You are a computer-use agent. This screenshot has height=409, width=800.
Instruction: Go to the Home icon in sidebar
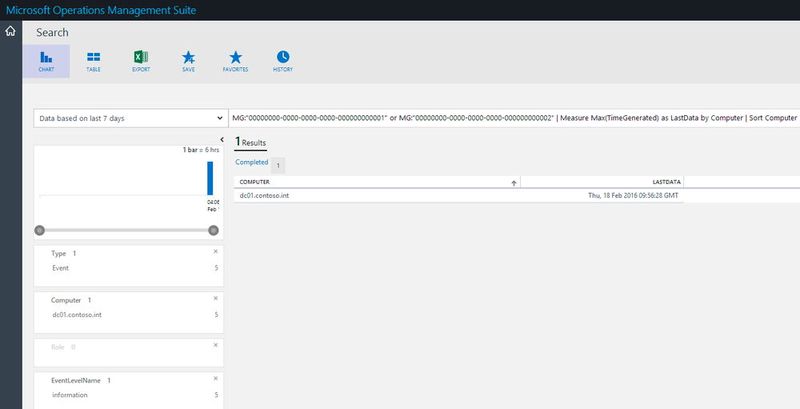point(10,32)
